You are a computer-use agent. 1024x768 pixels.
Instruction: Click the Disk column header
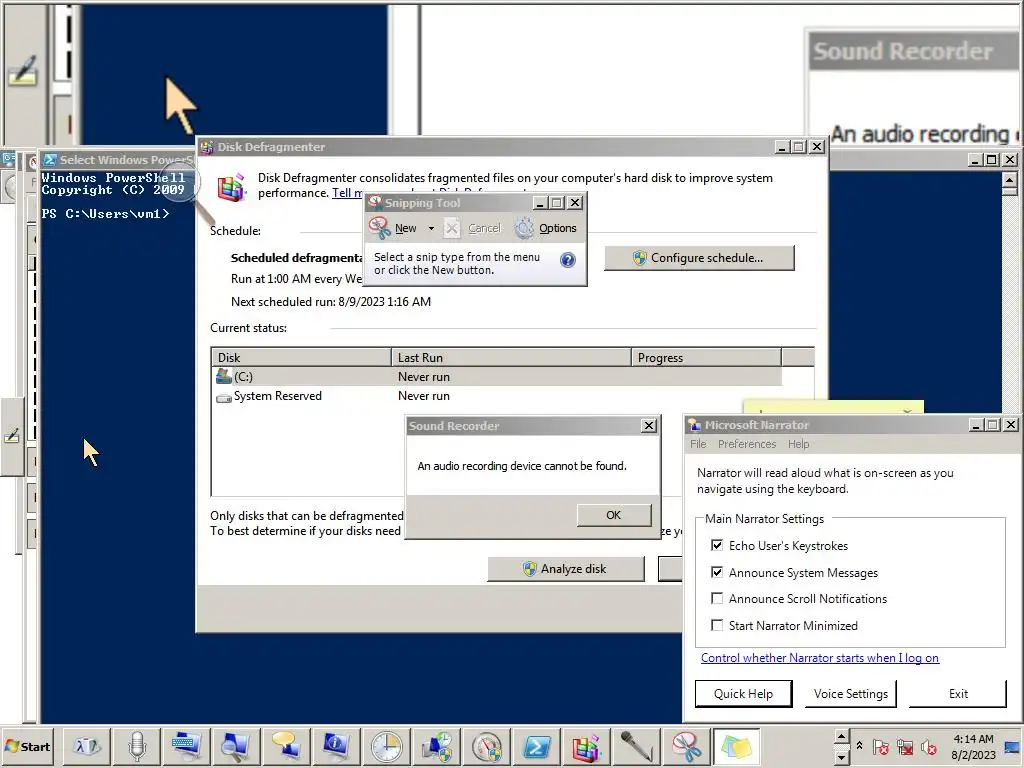point(302,357)
